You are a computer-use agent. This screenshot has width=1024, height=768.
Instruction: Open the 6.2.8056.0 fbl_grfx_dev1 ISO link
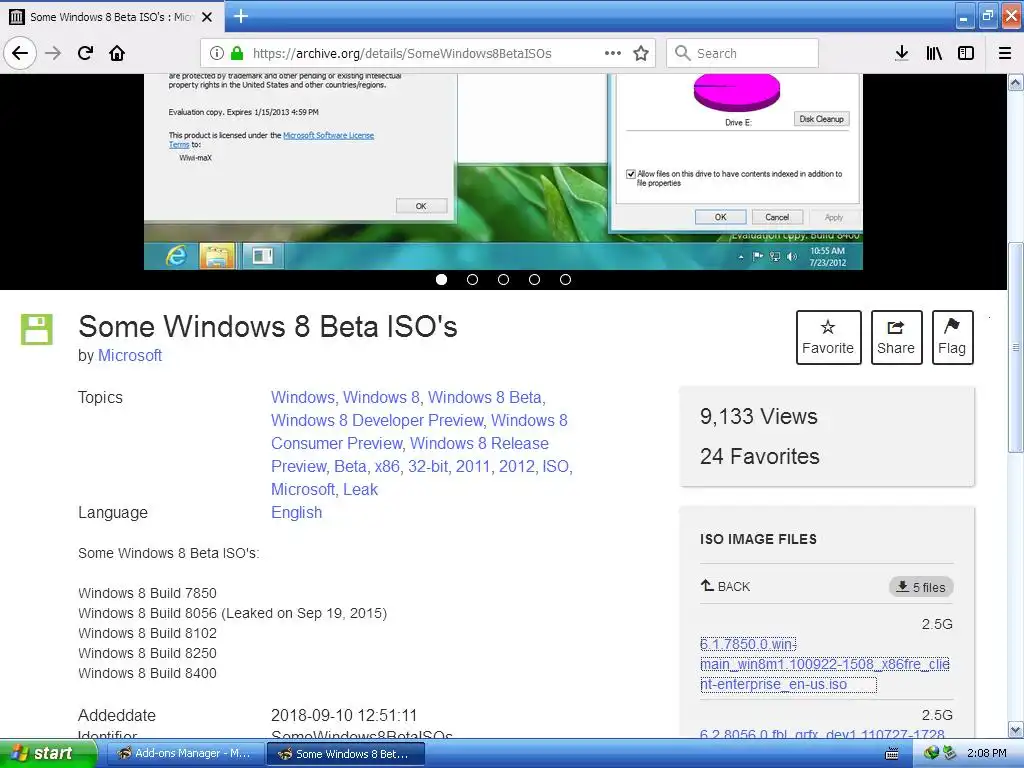click(x=822, y=734)
